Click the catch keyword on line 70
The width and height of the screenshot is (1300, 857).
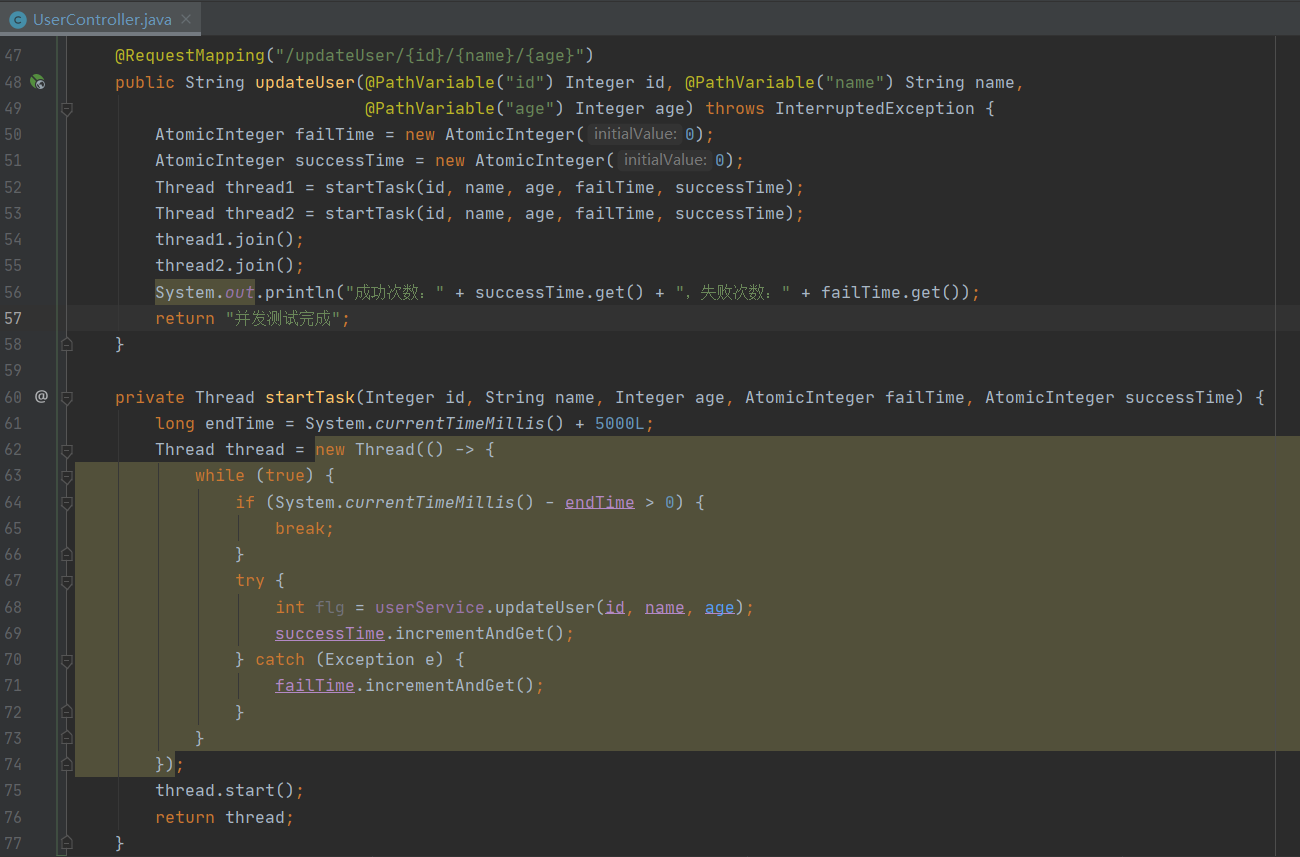(x=280, y=660)
